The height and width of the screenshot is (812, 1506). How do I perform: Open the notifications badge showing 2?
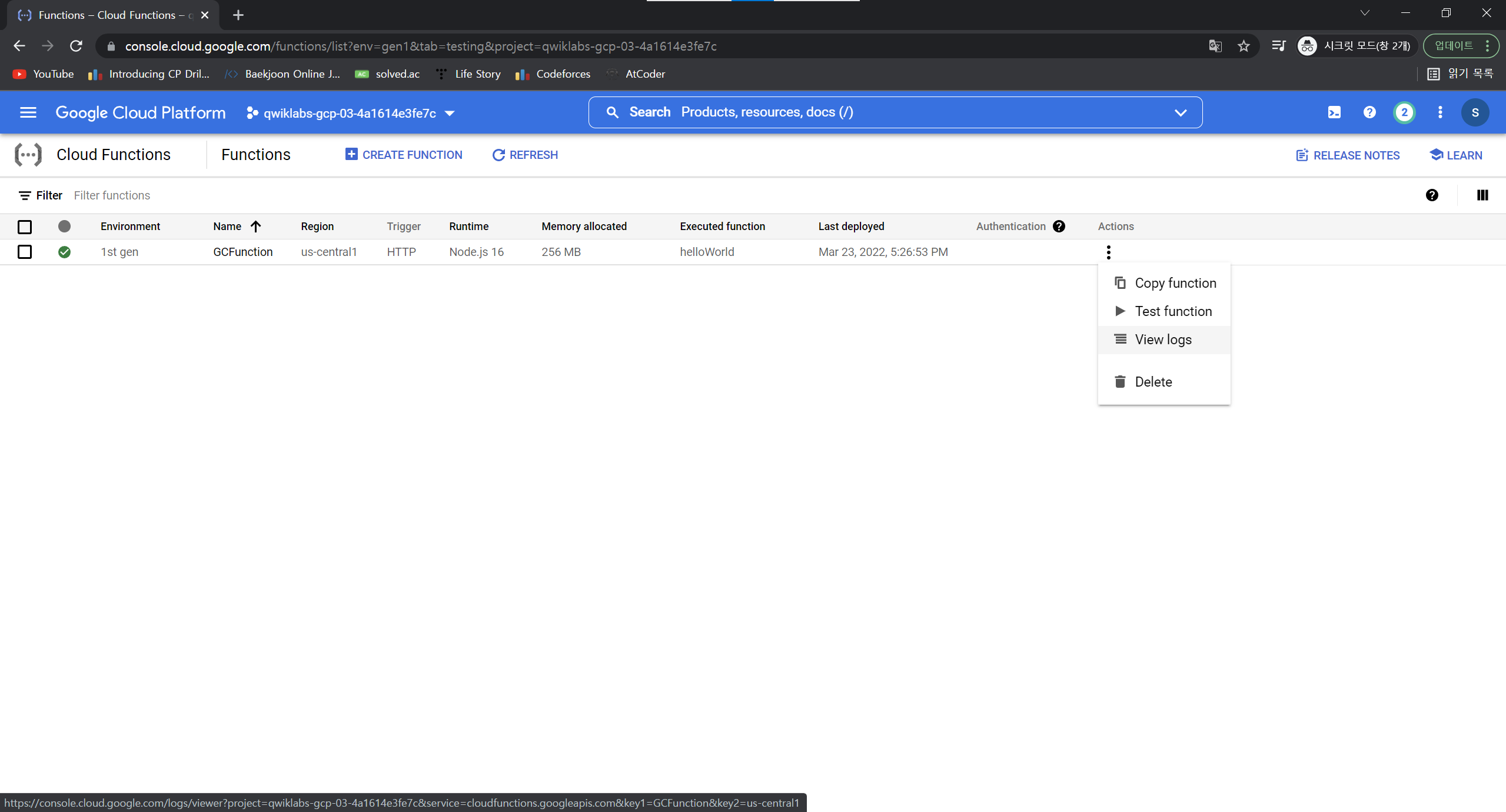1404,112
